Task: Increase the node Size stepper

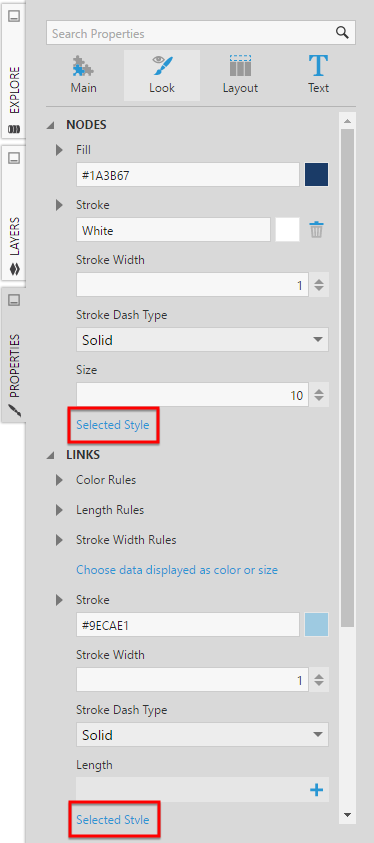Action: 319,392
